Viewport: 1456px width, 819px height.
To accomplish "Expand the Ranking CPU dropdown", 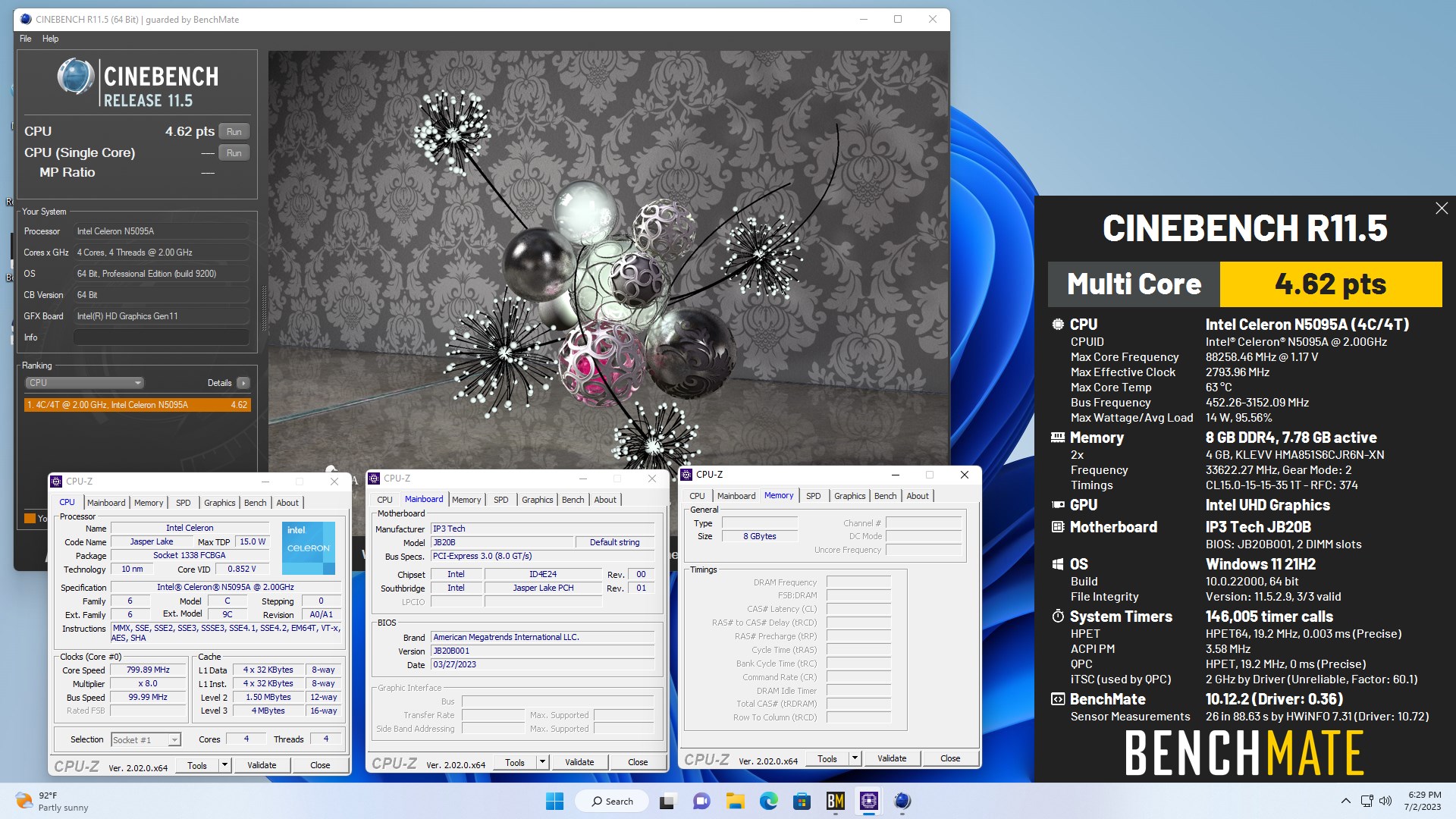I will click(x=84, y=383).
